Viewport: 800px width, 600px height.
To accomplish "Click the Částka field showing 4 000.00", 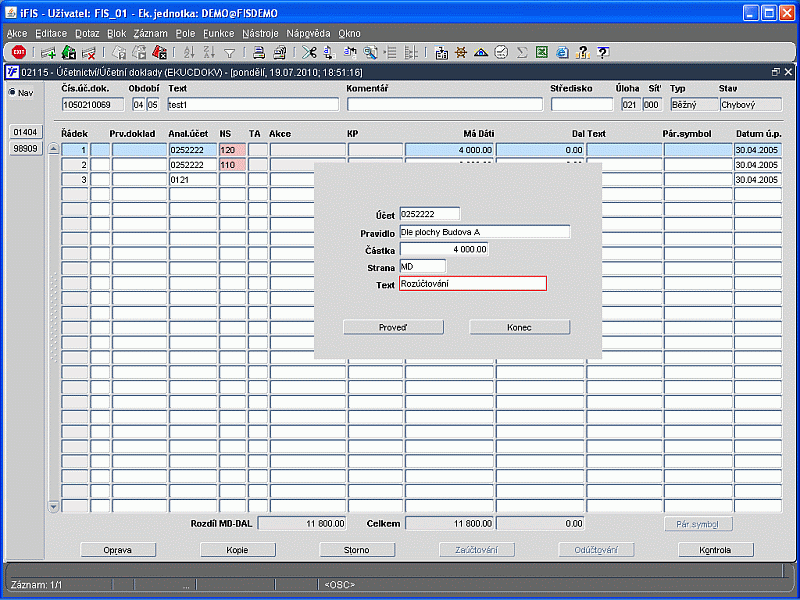I will click(444, 249).
